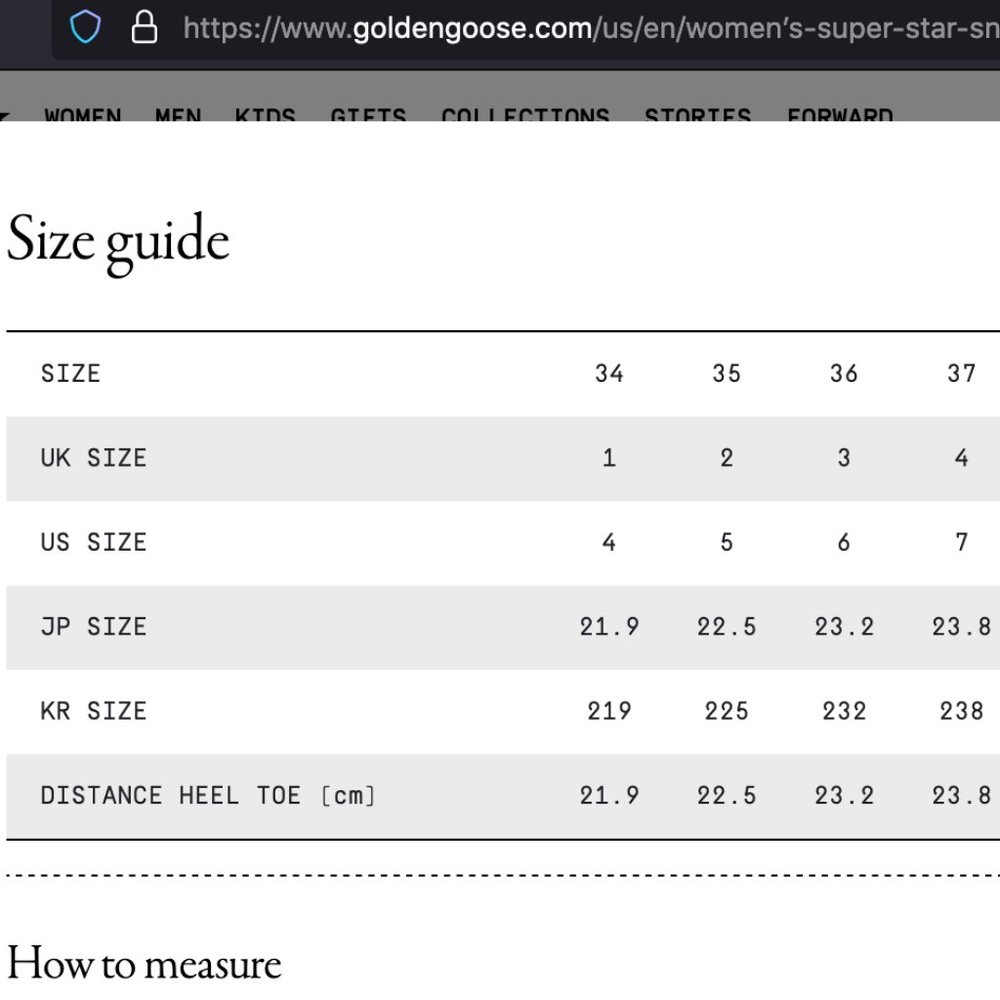
Task: Click size 37 in the SIZE row
Action: point(961,374)
